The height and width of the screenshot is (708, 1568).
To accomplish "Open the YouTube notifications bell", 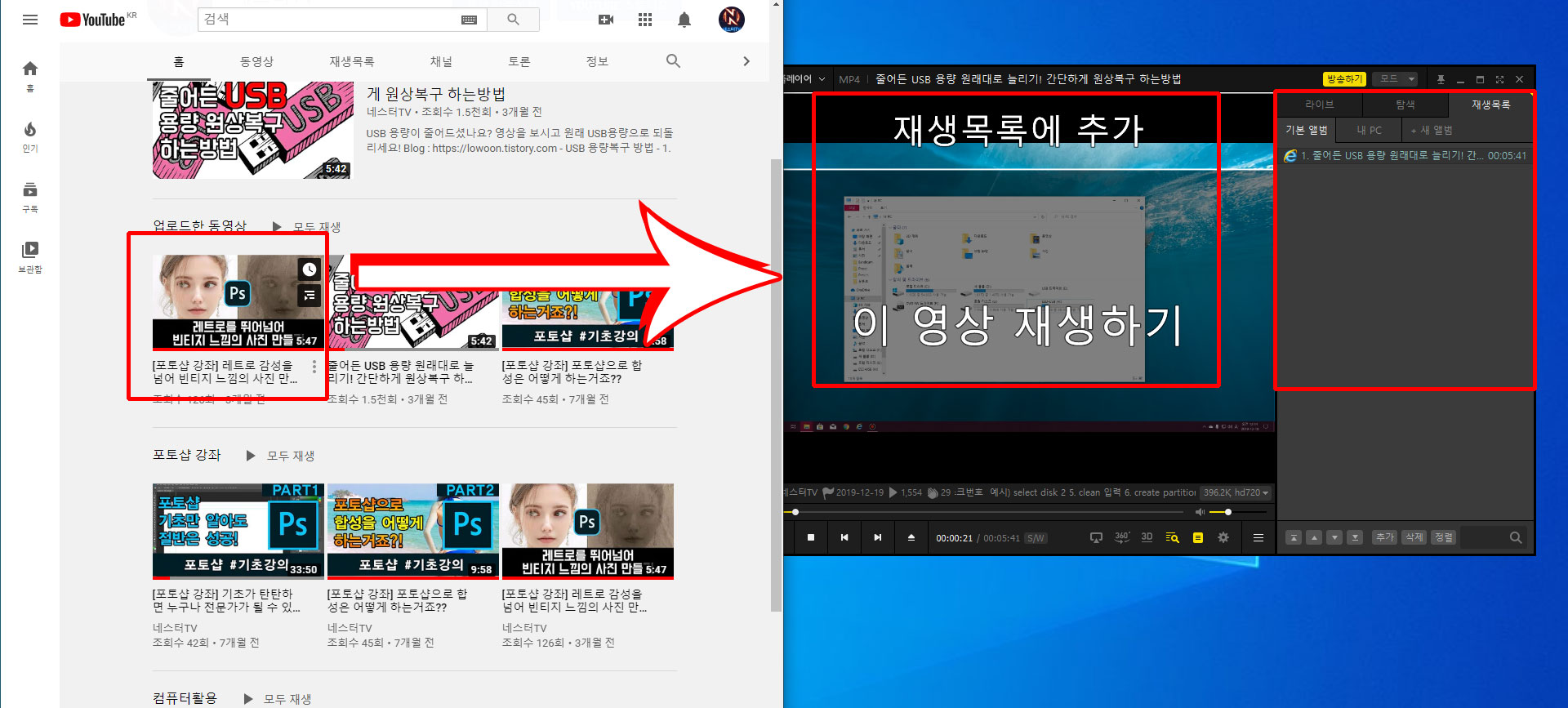I will click(x=684, y=20).
